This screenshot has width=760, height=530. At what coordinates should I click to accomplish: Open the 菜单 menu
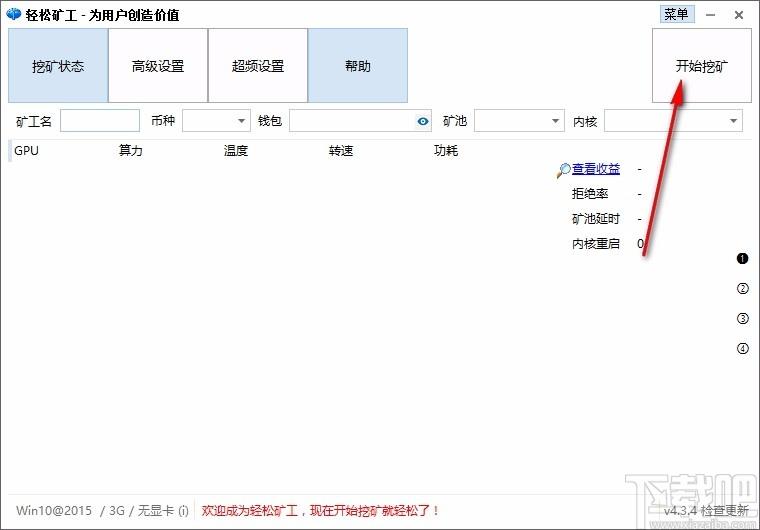pos(677,14)
